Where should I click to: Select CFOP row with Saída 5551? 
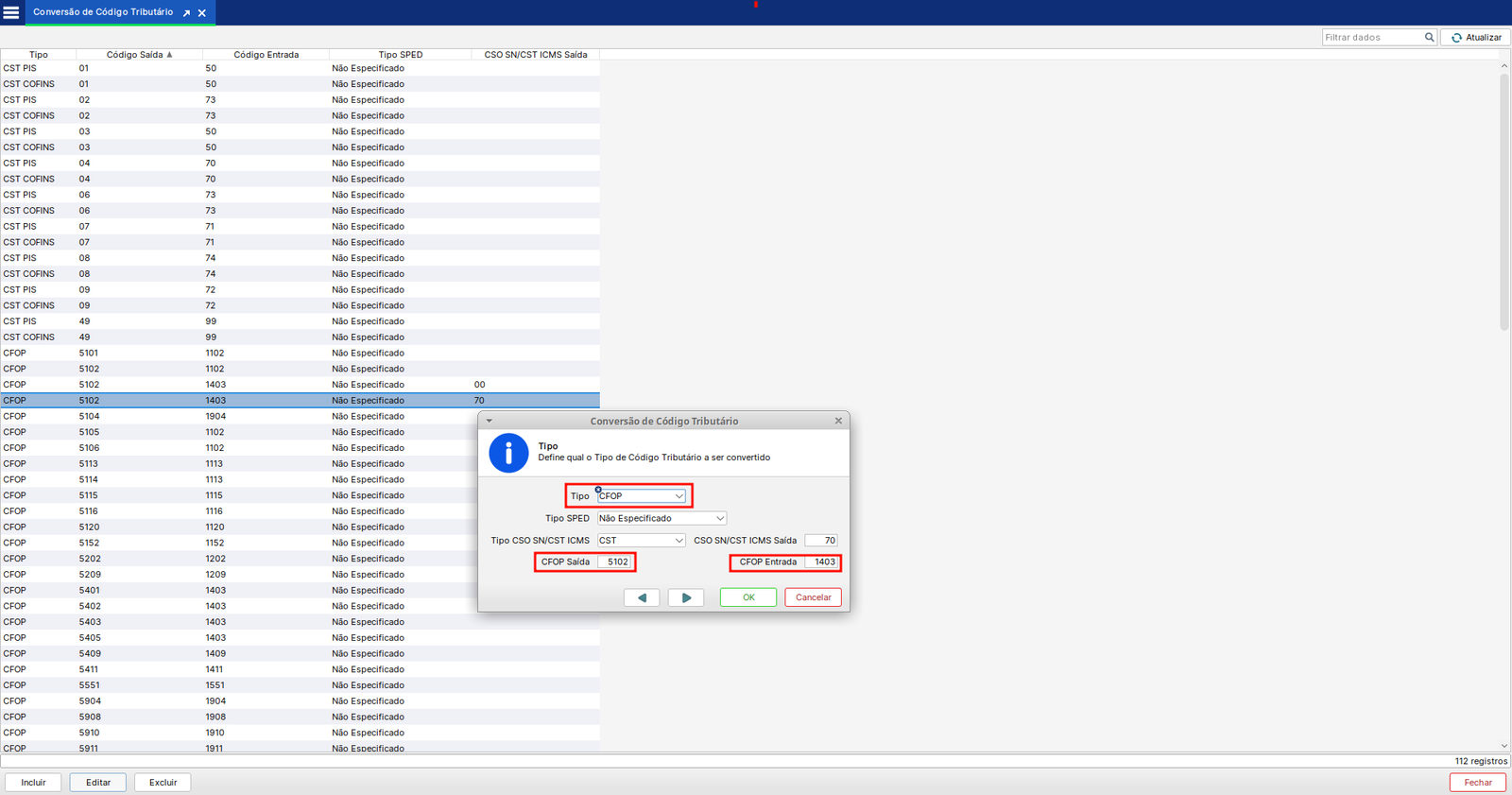(x=300, y=685)
